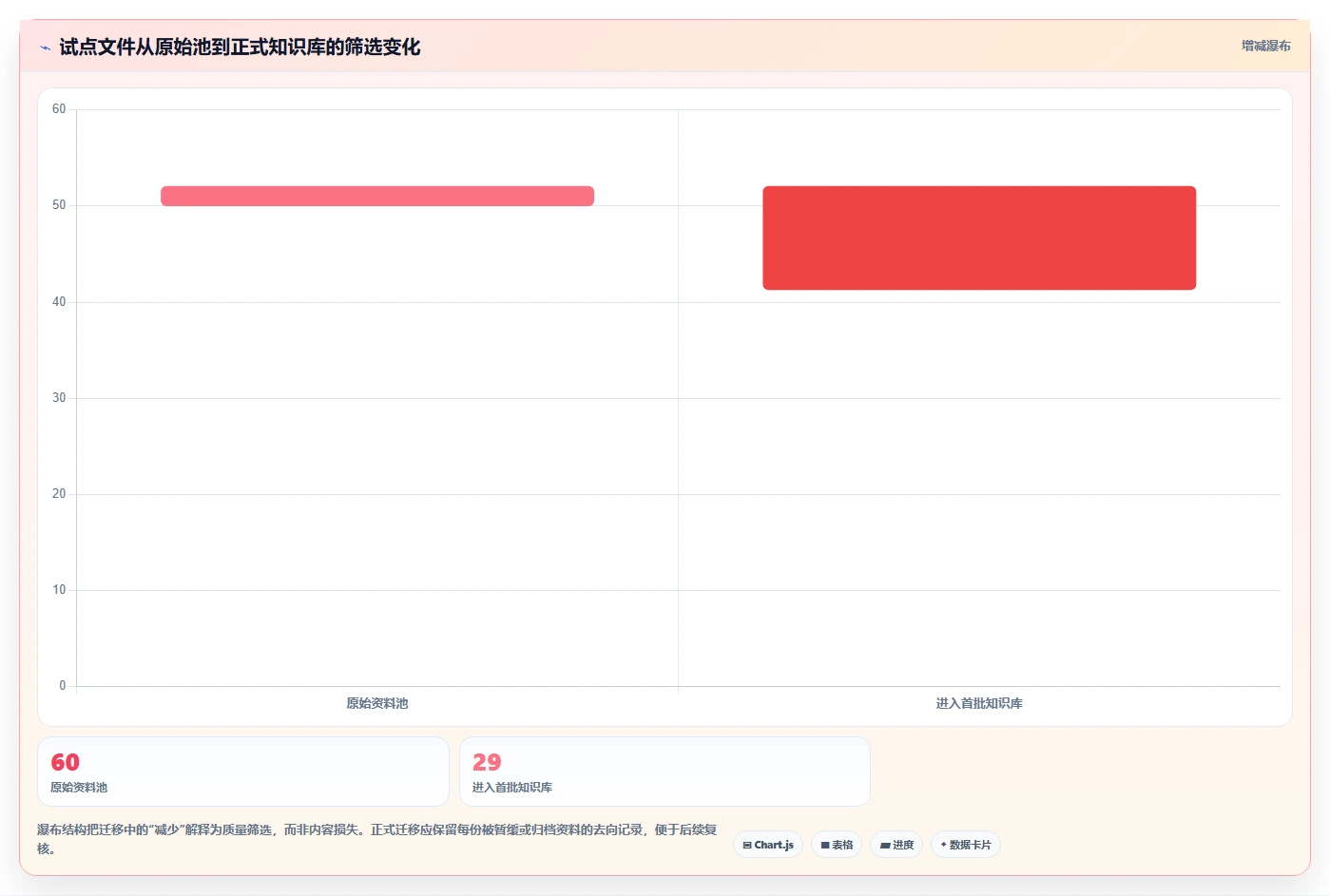Click the chart title 试点文件从原始池到正式知识库的筛选变化

coord(240,48)
